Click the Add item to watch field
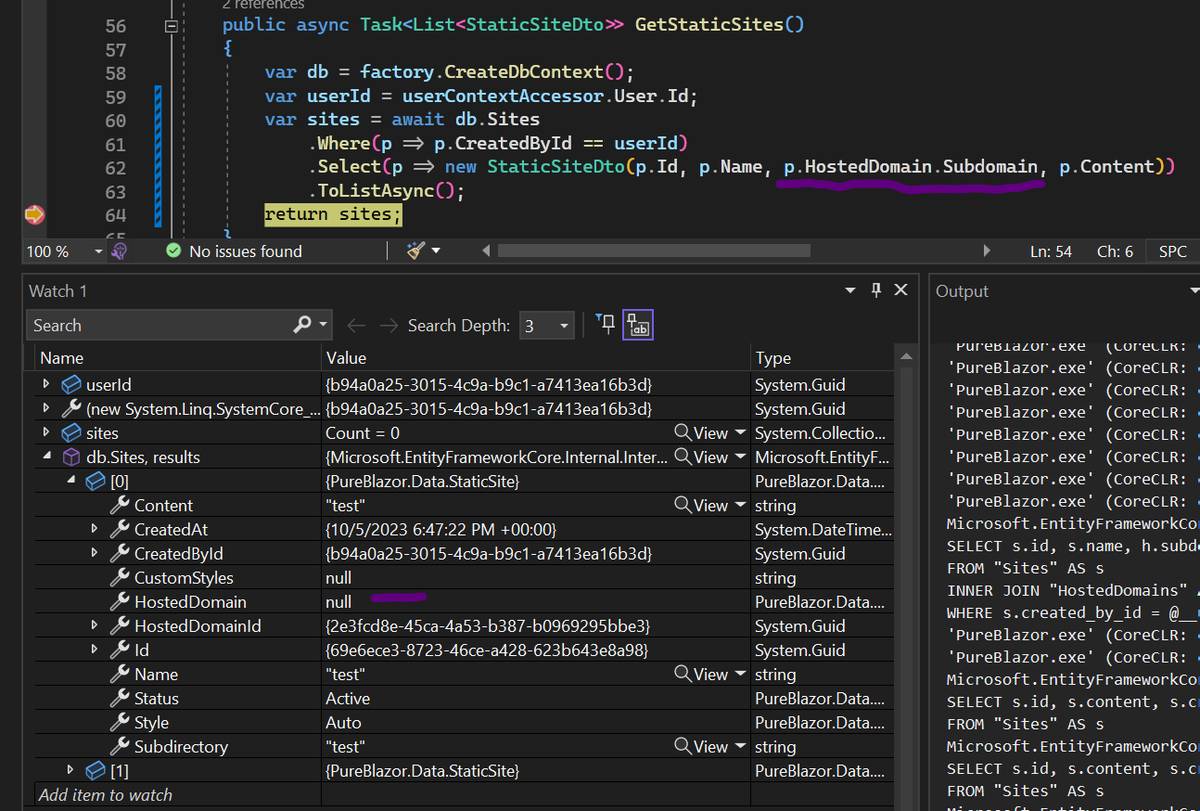This screenshot has height=811, width=1200. 178,795
